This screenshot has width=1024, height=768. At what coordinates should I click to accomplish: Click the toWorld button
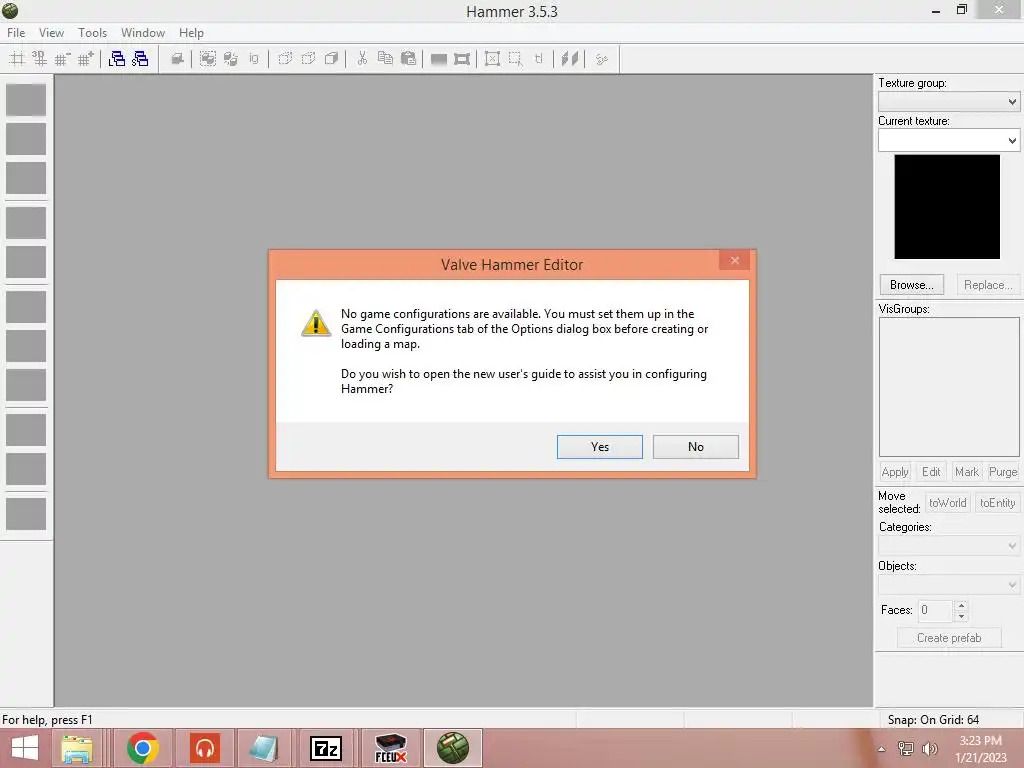point(948,503)
